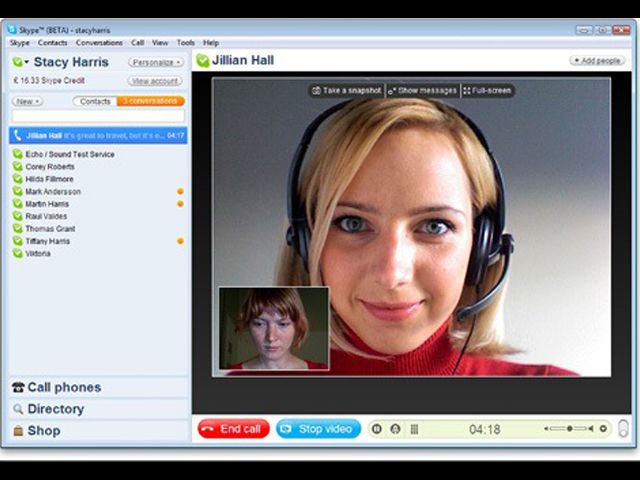Select contact Hilda Fillmore
Image resolution: width=640 pixels, height=480 pixels.
(49, 179)
